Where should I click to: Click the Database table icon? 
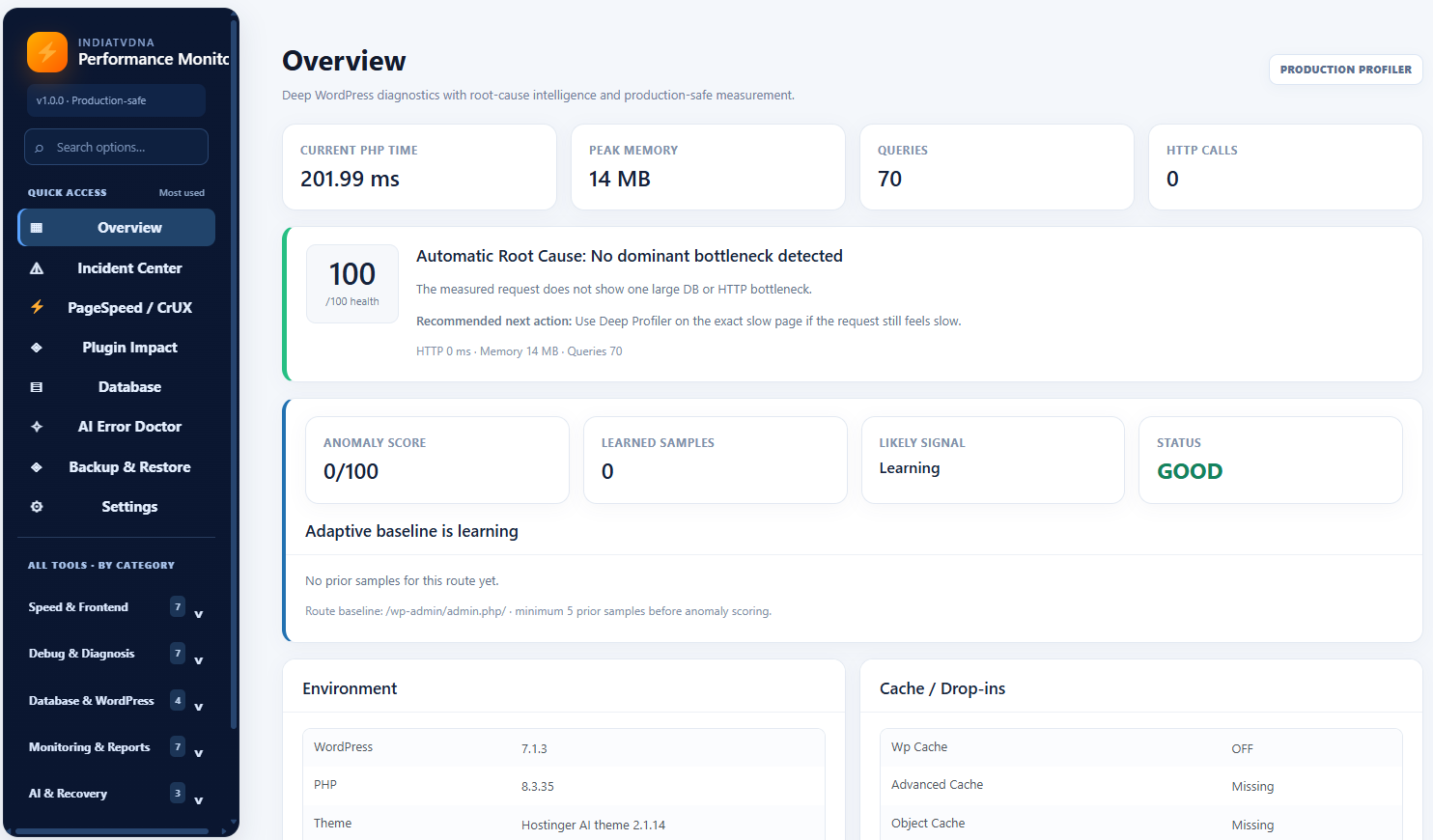click(37, 387)
